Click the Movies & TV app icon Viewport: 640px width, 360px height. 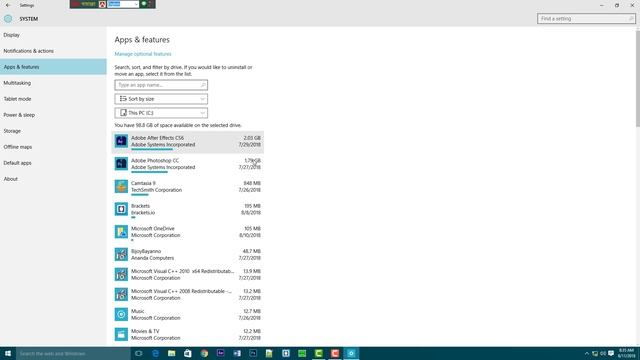click(x=121, y=334)
